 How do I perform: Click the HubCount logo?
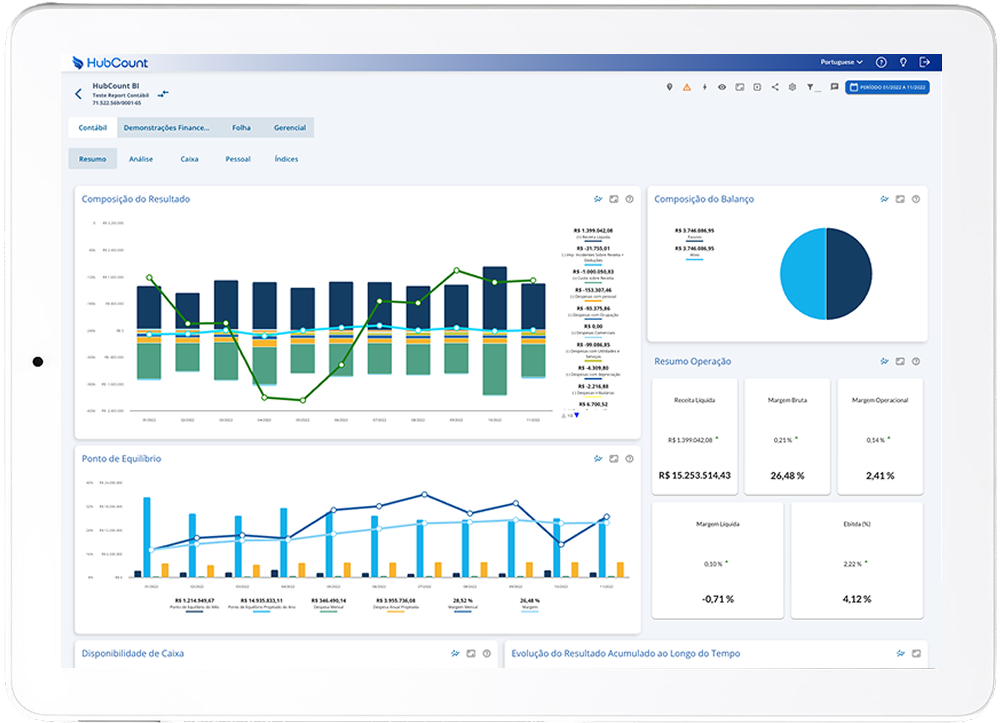tap(110, 62)
